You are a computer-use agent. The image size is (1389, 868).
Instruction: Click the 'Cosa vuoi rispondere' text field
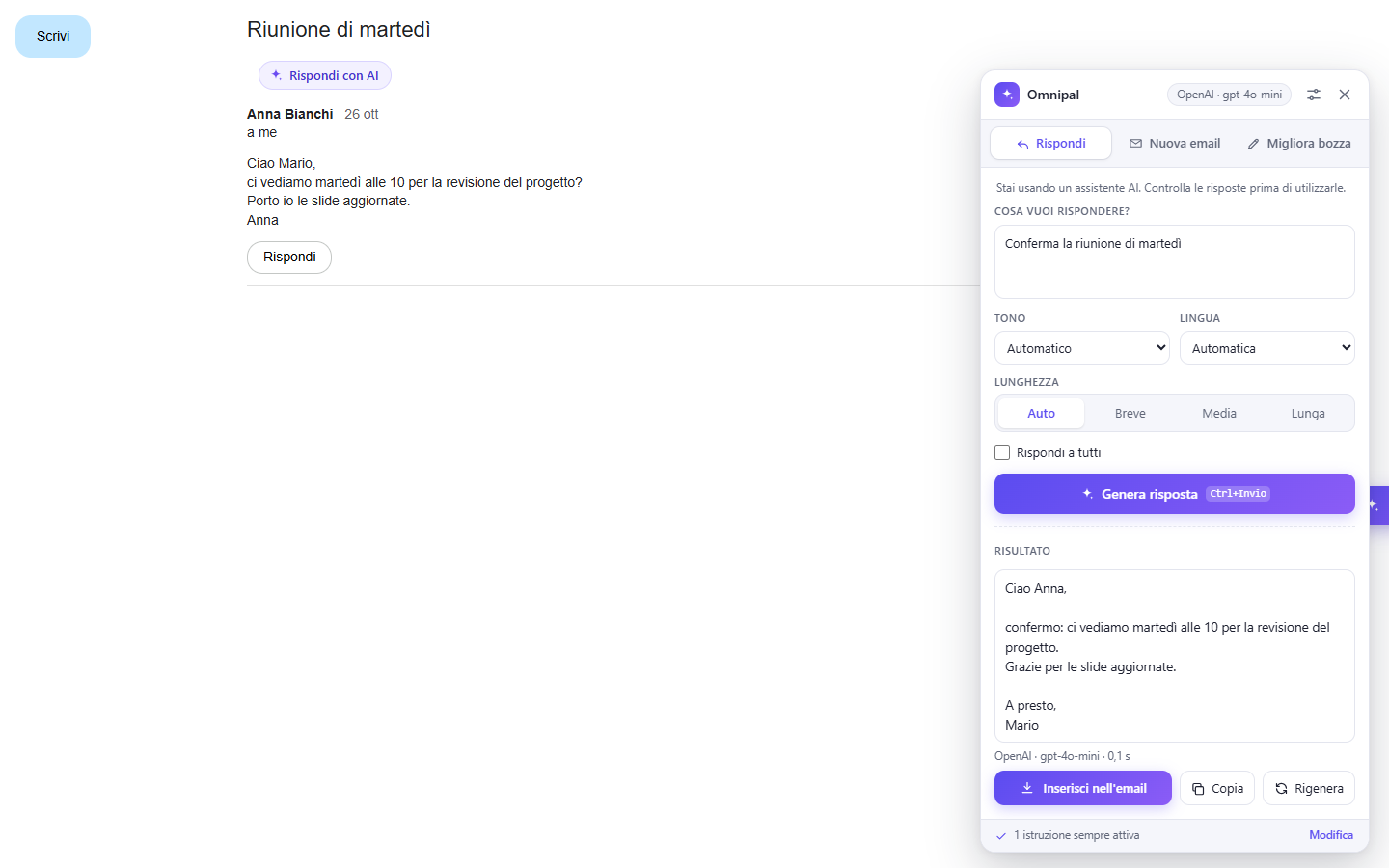[x=1175, y=262]
